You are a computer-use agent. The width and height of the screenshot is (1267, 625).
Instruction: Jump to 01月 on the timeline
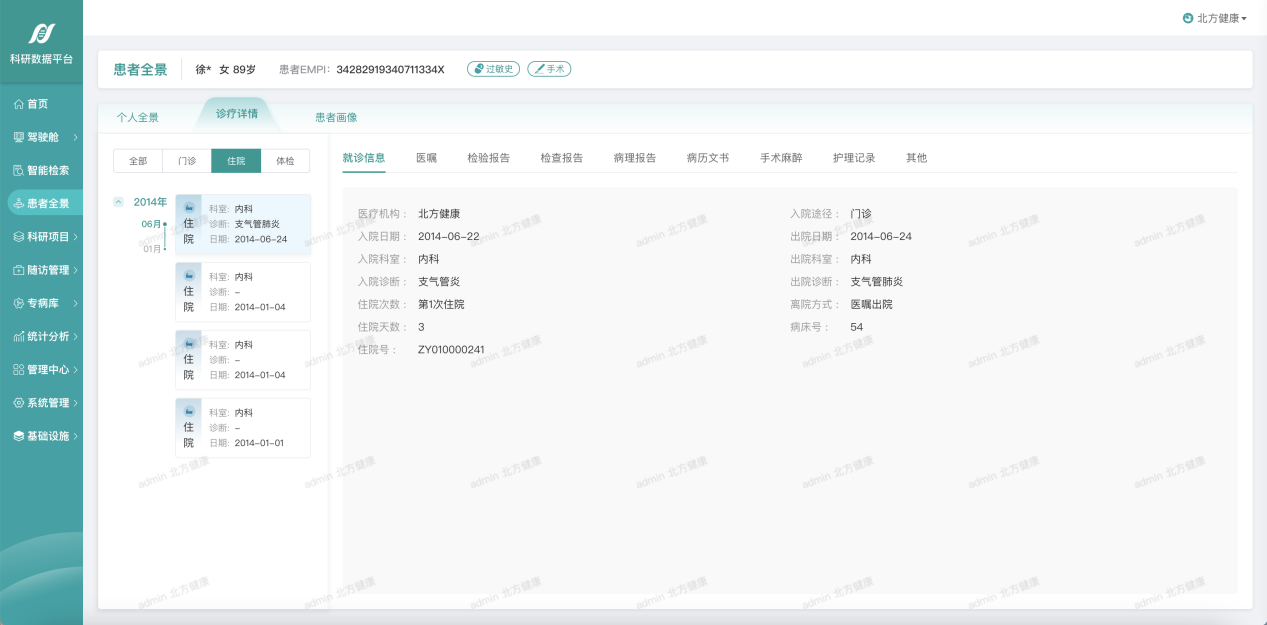[152, 249]
